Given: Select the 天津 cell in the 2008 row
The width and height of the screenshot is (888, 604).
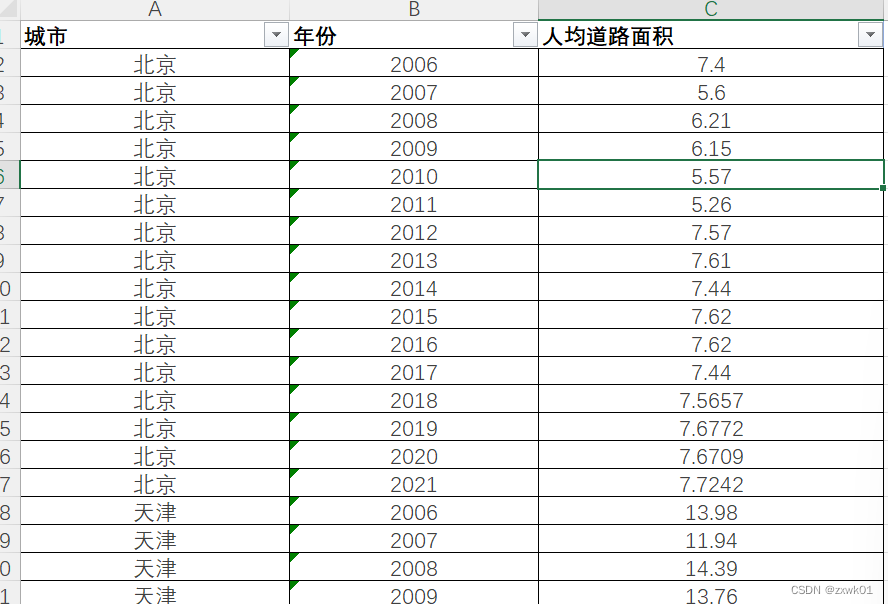Looking at the screenshot, I should pyautogui.click(x=155, y=568).
